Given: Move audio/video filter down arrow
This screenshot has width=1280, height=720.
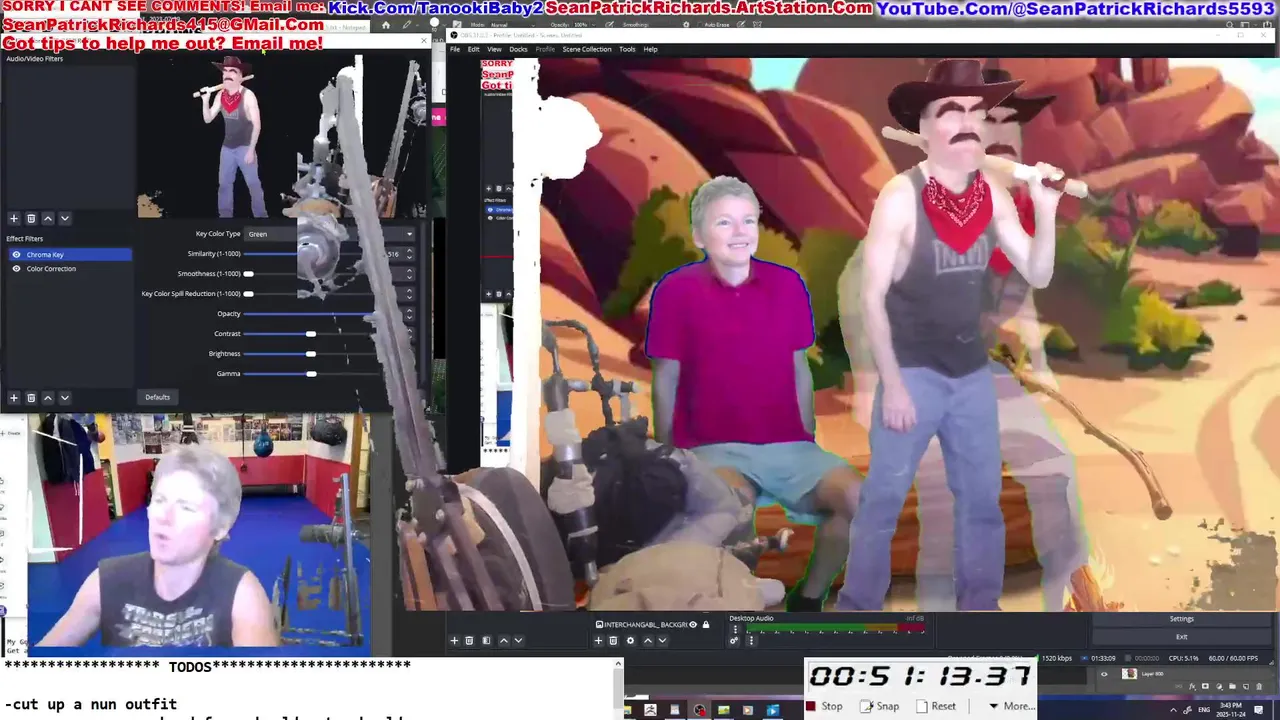Looking at the screenshot, I should (x=65, y=218).
